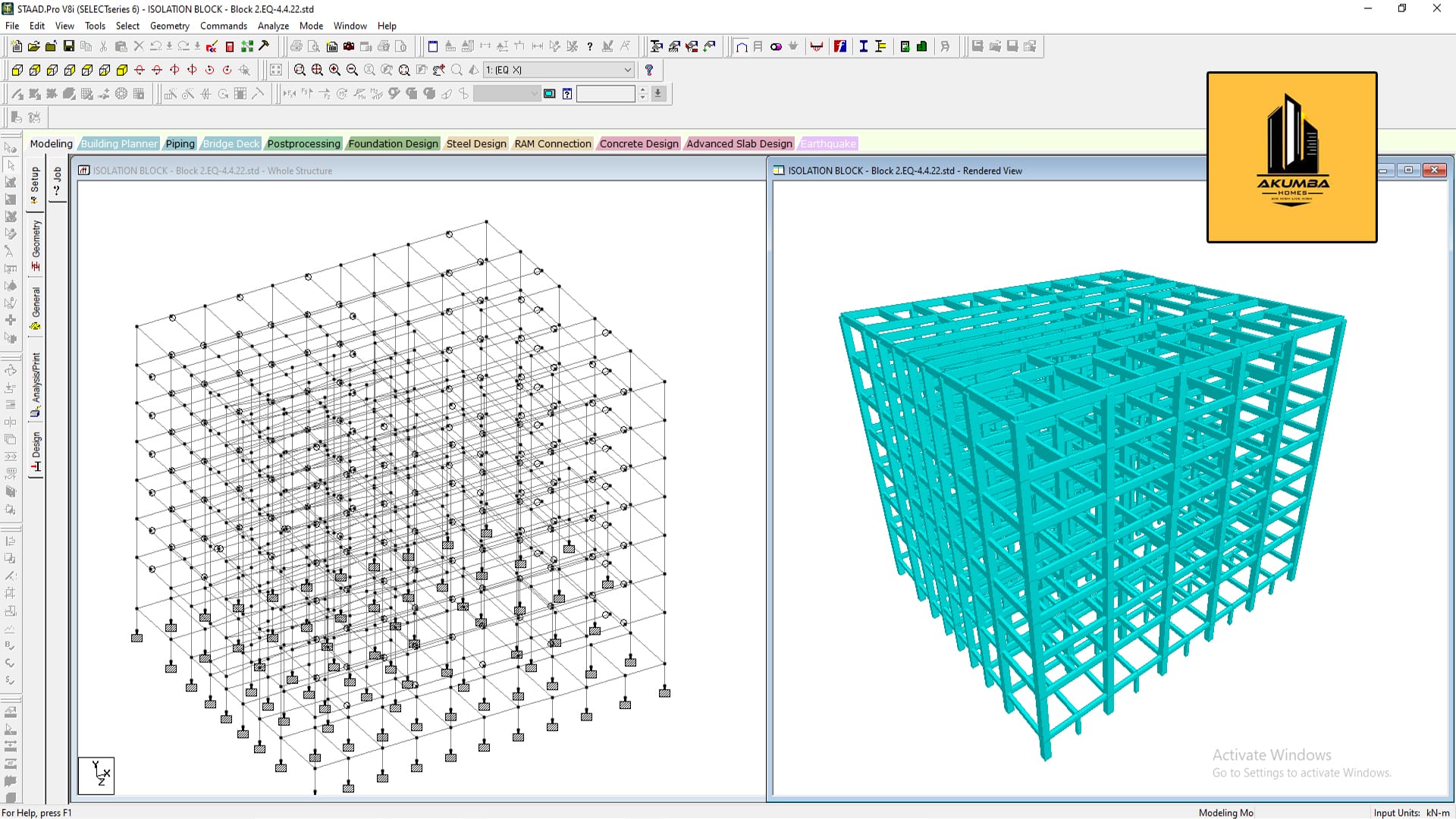Open the Setup vertical page tab
1456x819 pixels.
coord(36,186)
